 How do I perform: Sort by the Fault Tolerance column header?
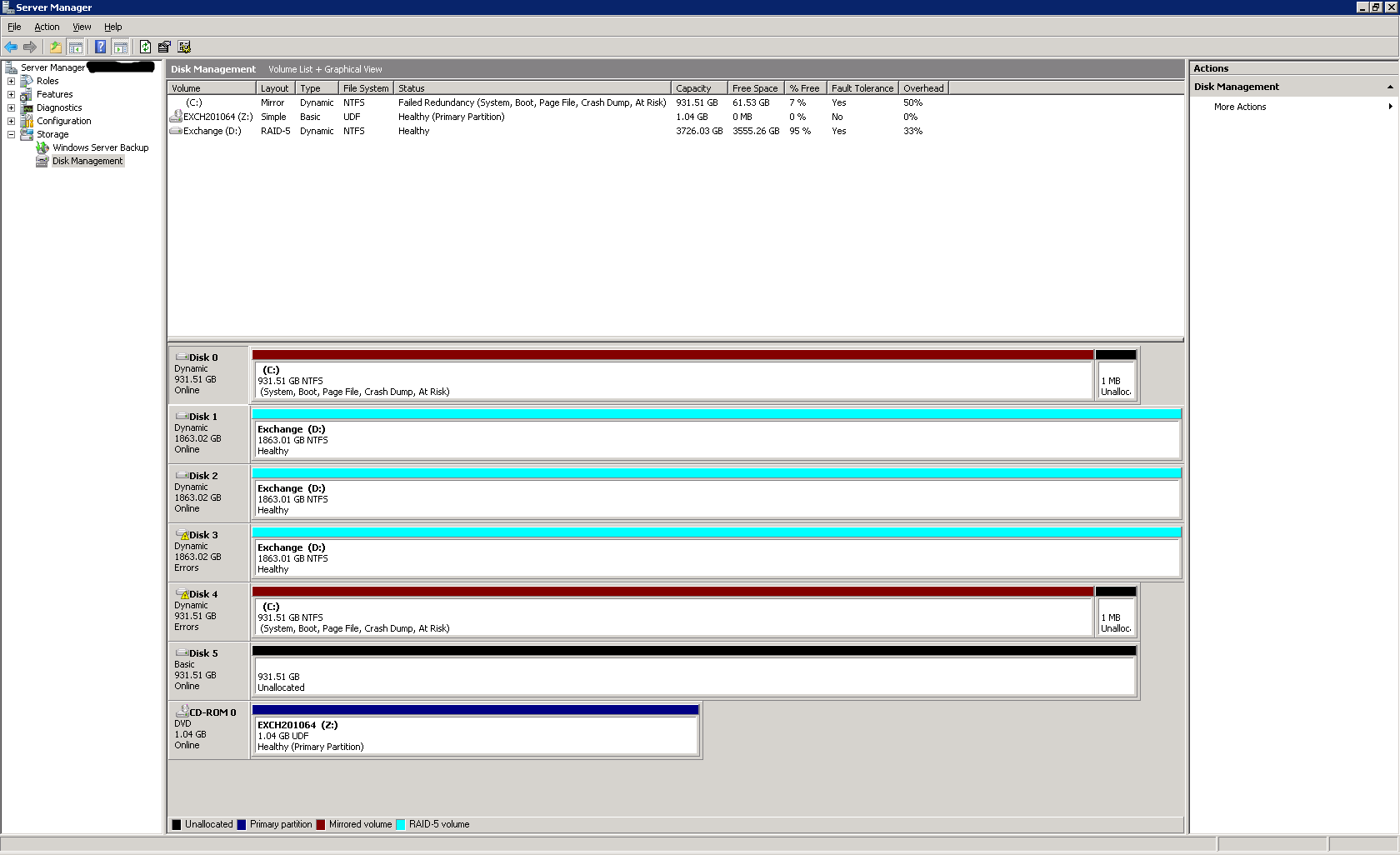[862, 87]
